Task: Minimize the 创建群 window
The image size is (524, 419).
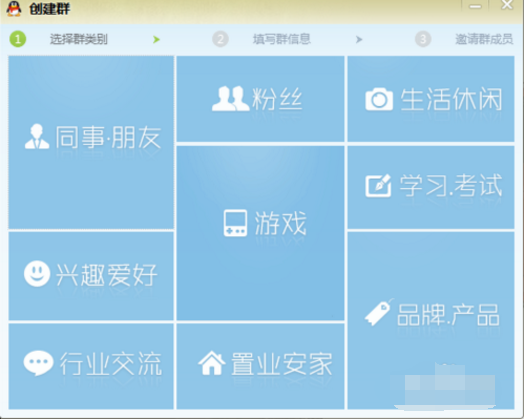Action: [x=475, y=7]
